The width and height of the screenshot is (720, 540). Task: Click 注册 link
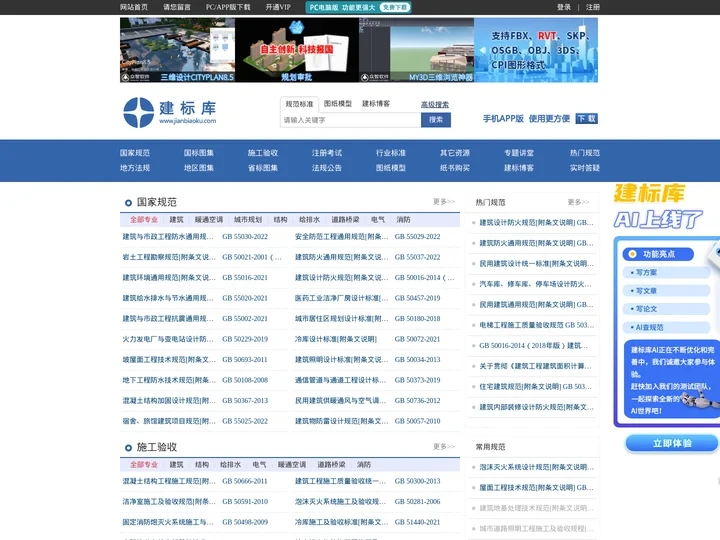pyautogui.click(x=593, y=7)
